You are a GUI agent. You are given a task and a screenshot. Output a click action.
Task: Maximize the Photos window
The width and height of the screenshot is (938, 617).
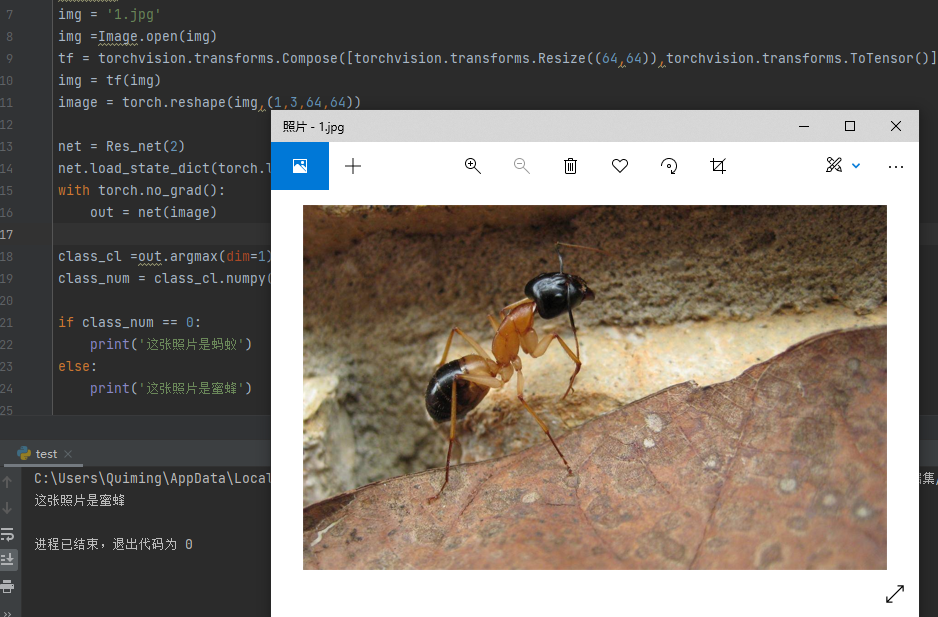coord(849,126)
